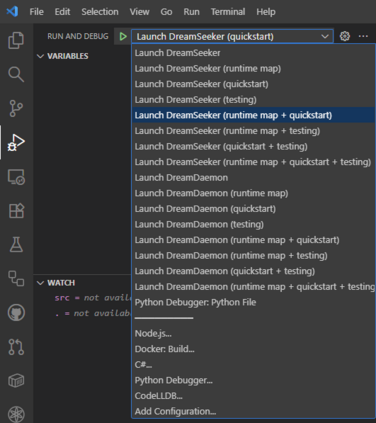Open the Explorer view in activity bar
Viewport: 376px width, 423px height.
16,40
